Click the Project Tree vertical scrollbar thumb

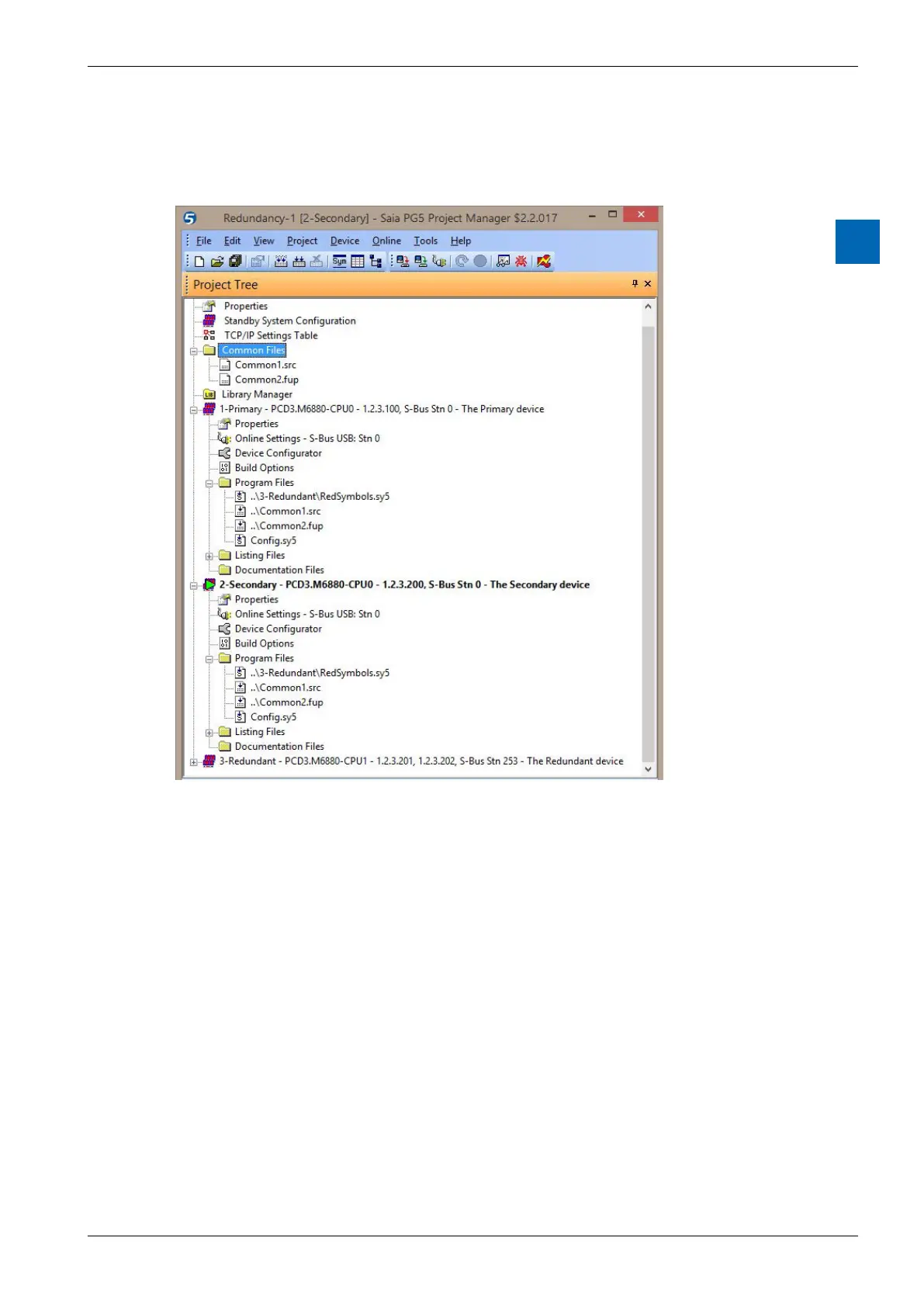[649, 543]
